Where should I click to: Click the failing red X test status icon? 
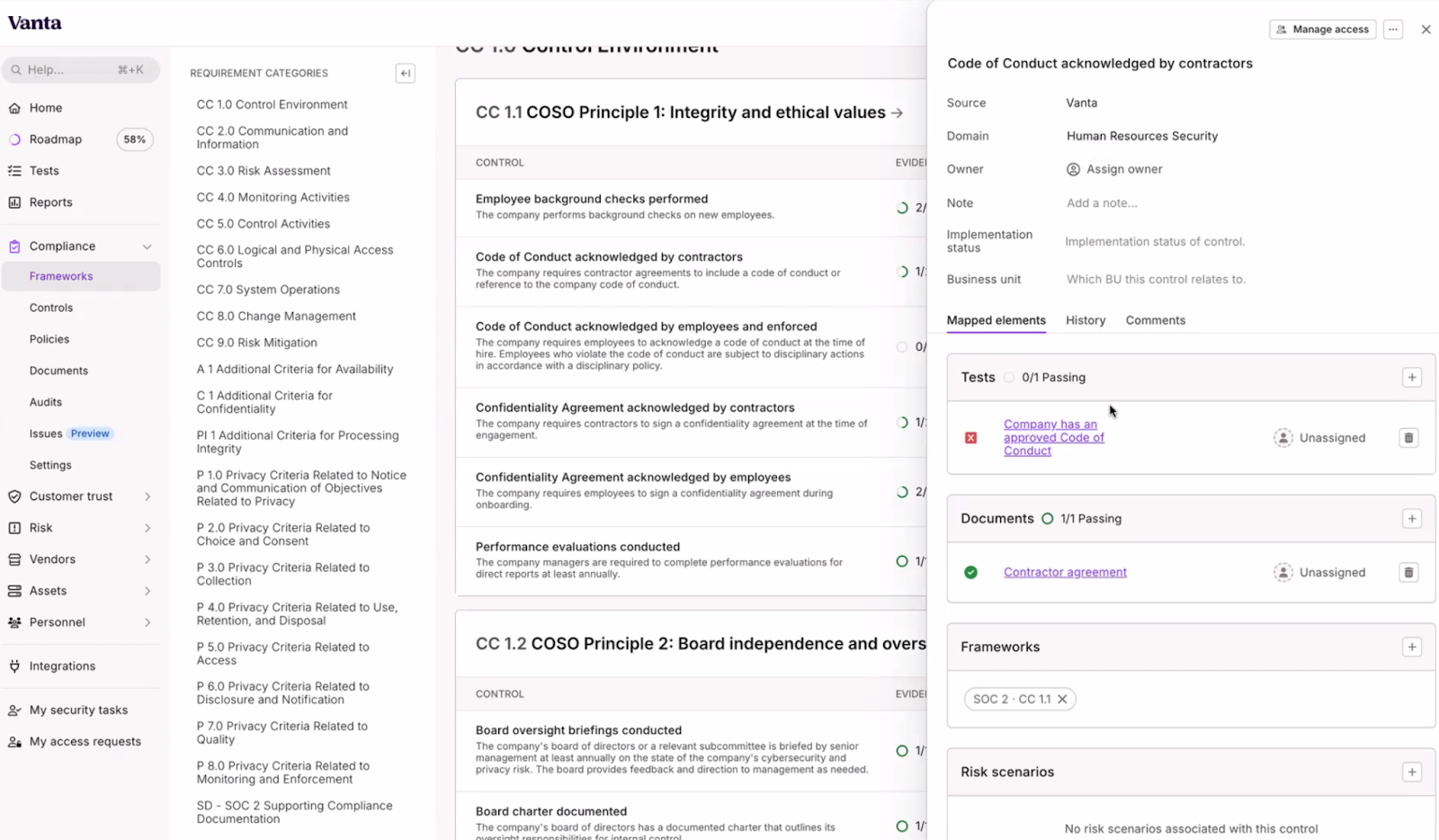point(971,438)
